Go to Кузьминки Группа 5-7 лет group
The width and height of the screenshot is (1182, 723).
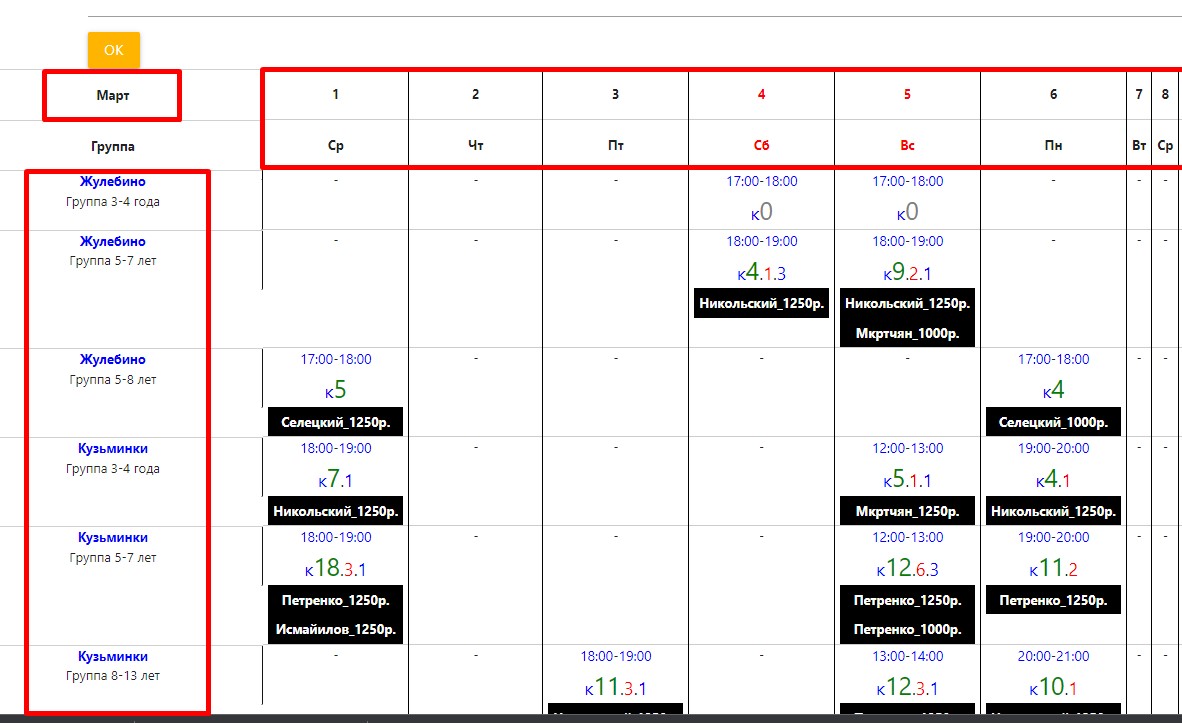pyautogui.click(x=113, y=537)
